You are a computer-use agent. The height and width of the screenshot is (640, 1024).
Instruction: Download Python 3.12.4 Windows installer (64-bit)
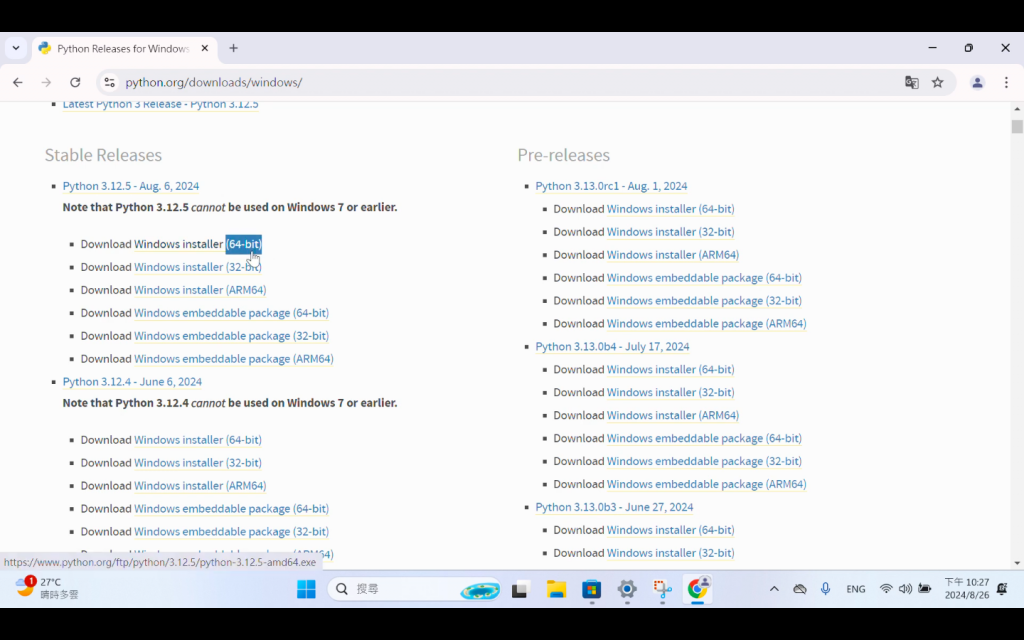(x=198, y=440)
